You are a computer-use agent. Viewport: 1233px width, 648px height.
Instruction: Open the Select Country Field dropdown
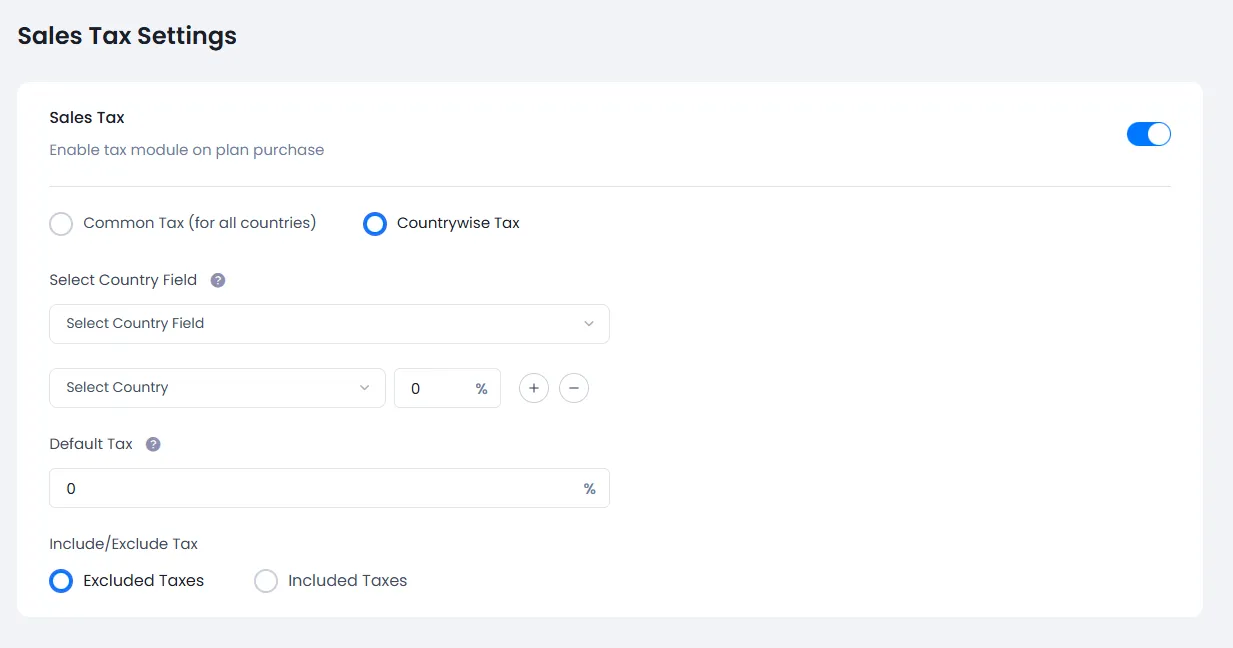pos(320,324)
